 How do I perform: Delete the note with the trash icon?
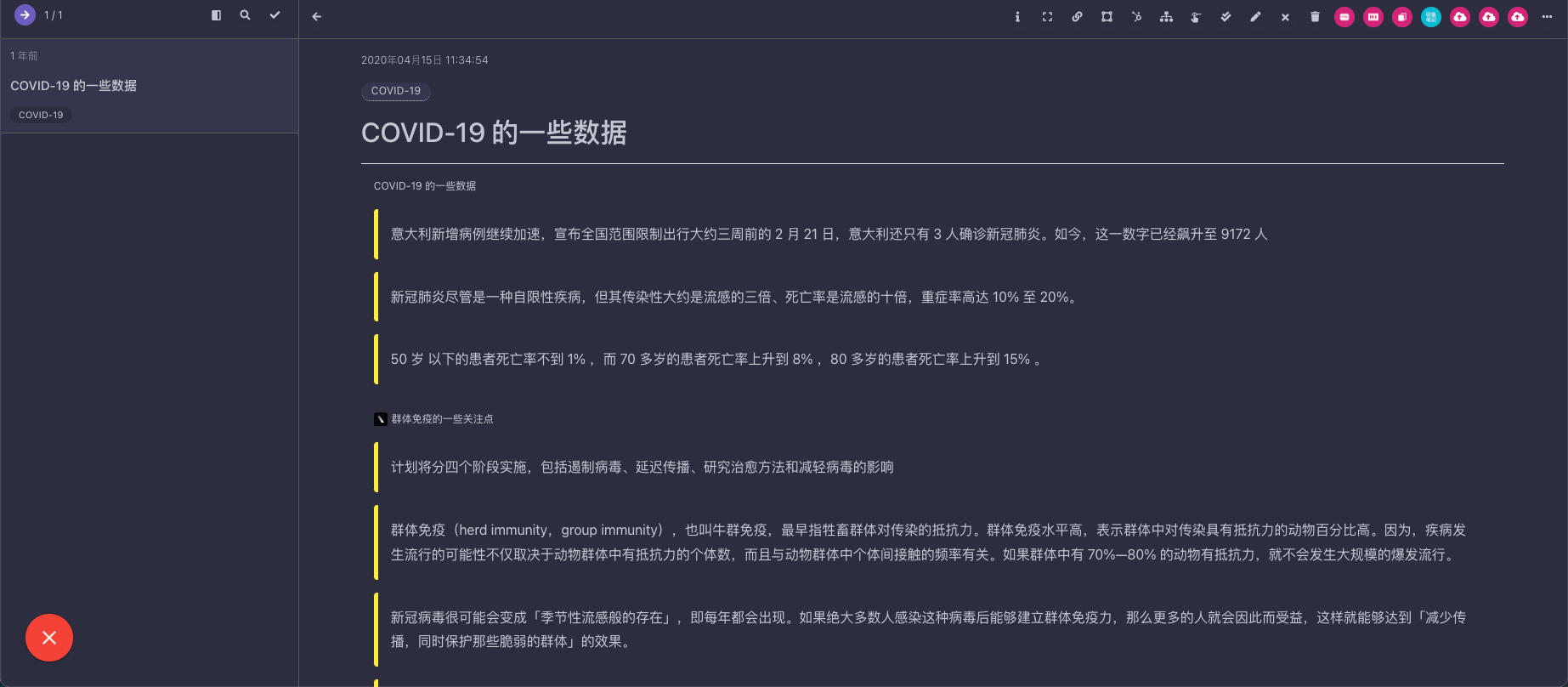[1315, 16]
